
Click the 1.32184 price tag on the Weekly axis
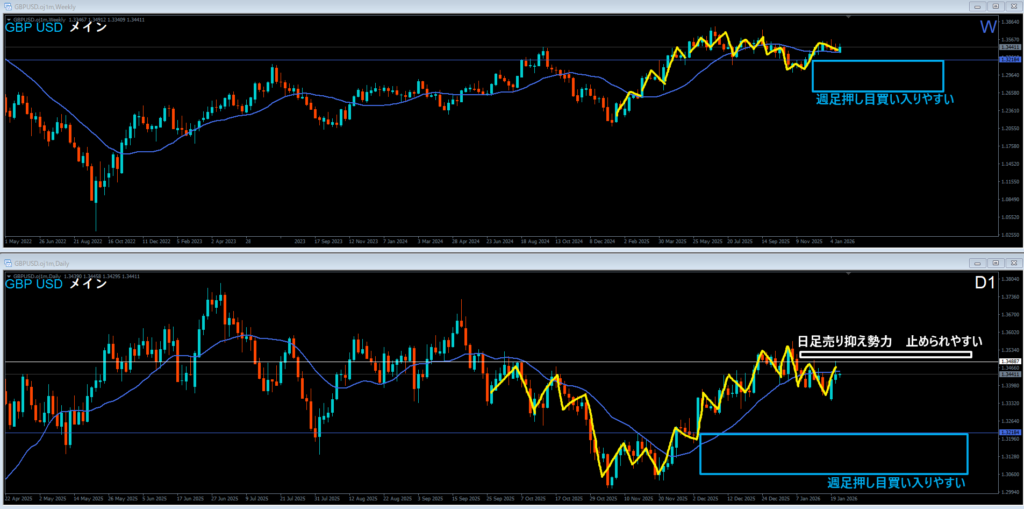tap(1009, 59)
